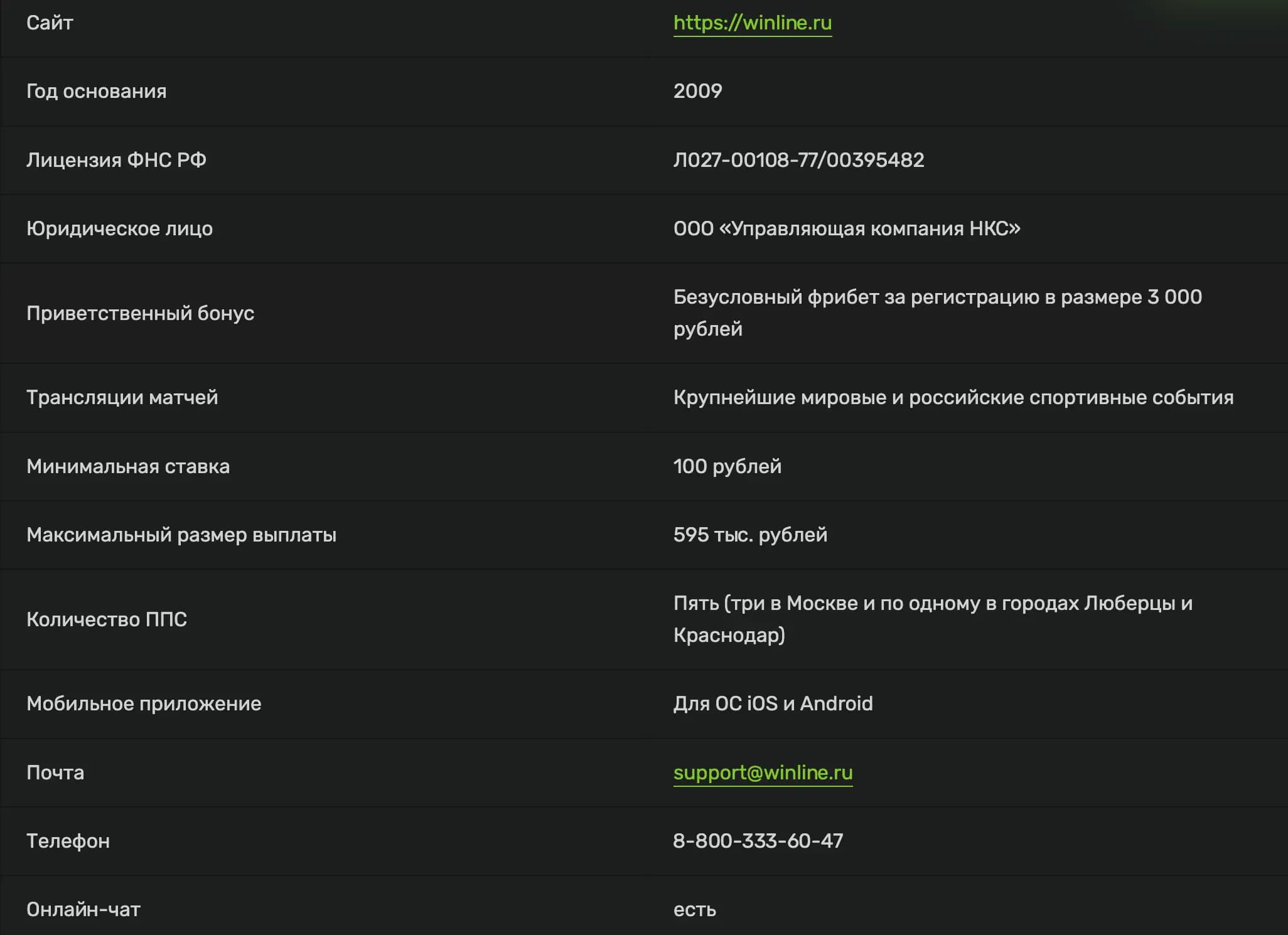Click the 'Пять (три в Москве...' value

[x=933, y=619]
